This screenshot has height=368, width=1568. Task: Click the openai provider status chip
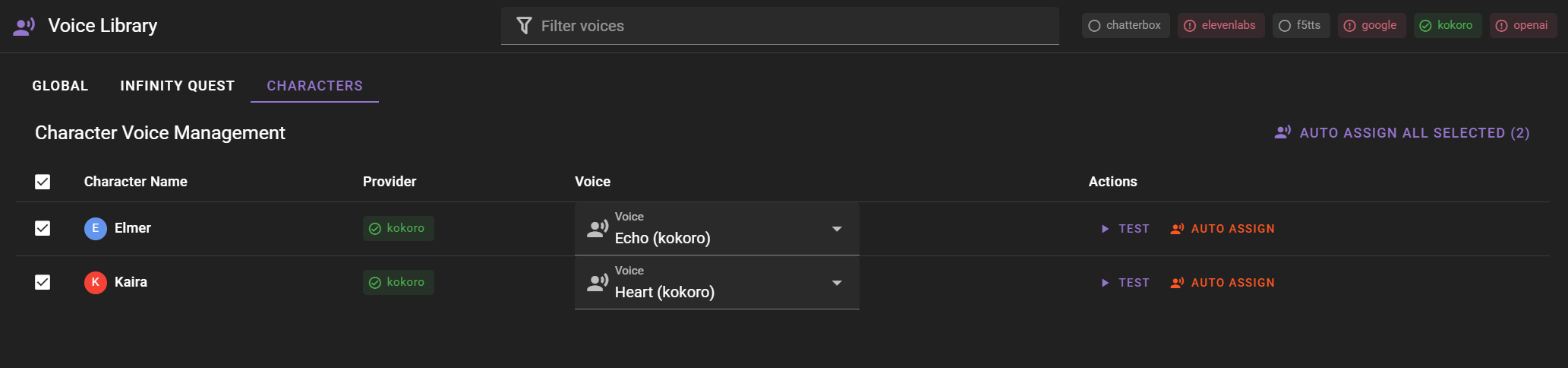pyautogui.click(x=1522, y=26)
